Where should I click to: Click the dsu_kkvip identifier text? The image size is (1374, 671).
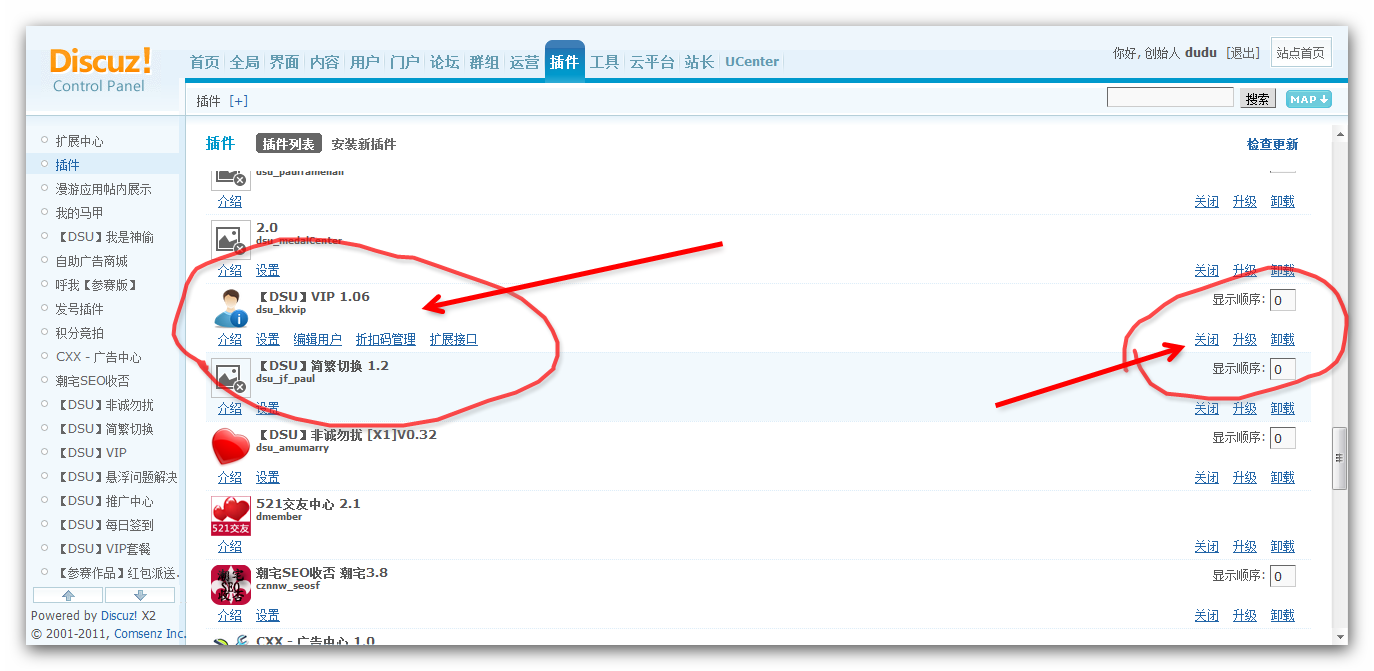pyautogui.click(x=281, y=310)
